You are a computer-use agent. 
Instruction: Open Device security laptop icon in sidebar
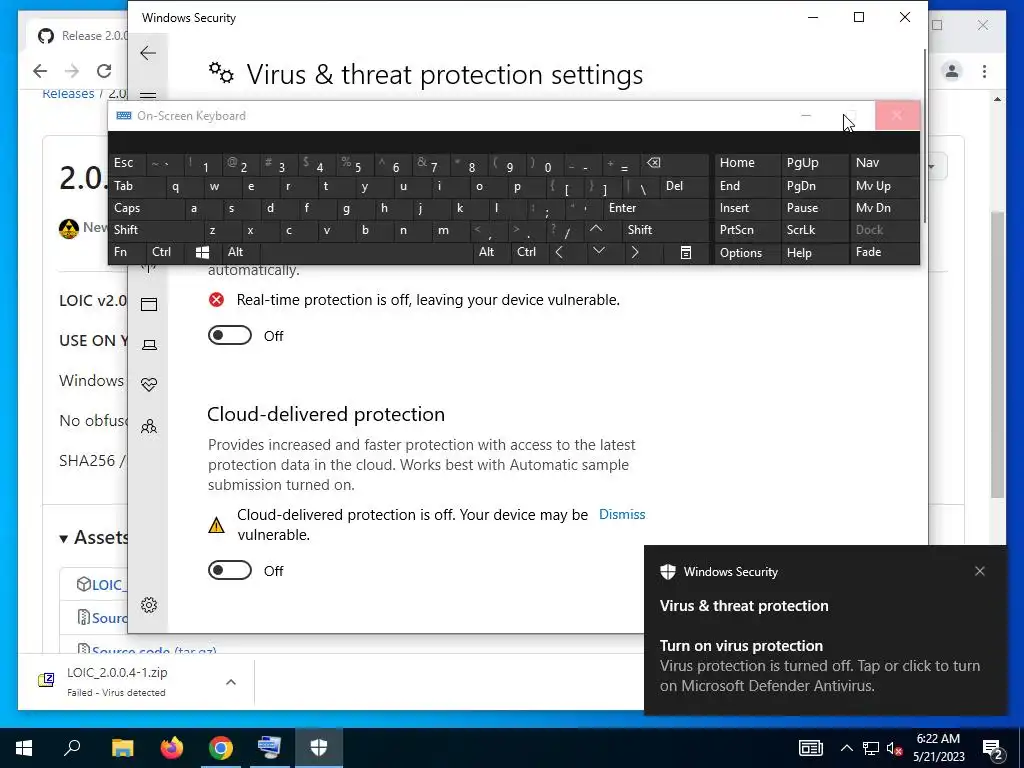coord(149,345)
